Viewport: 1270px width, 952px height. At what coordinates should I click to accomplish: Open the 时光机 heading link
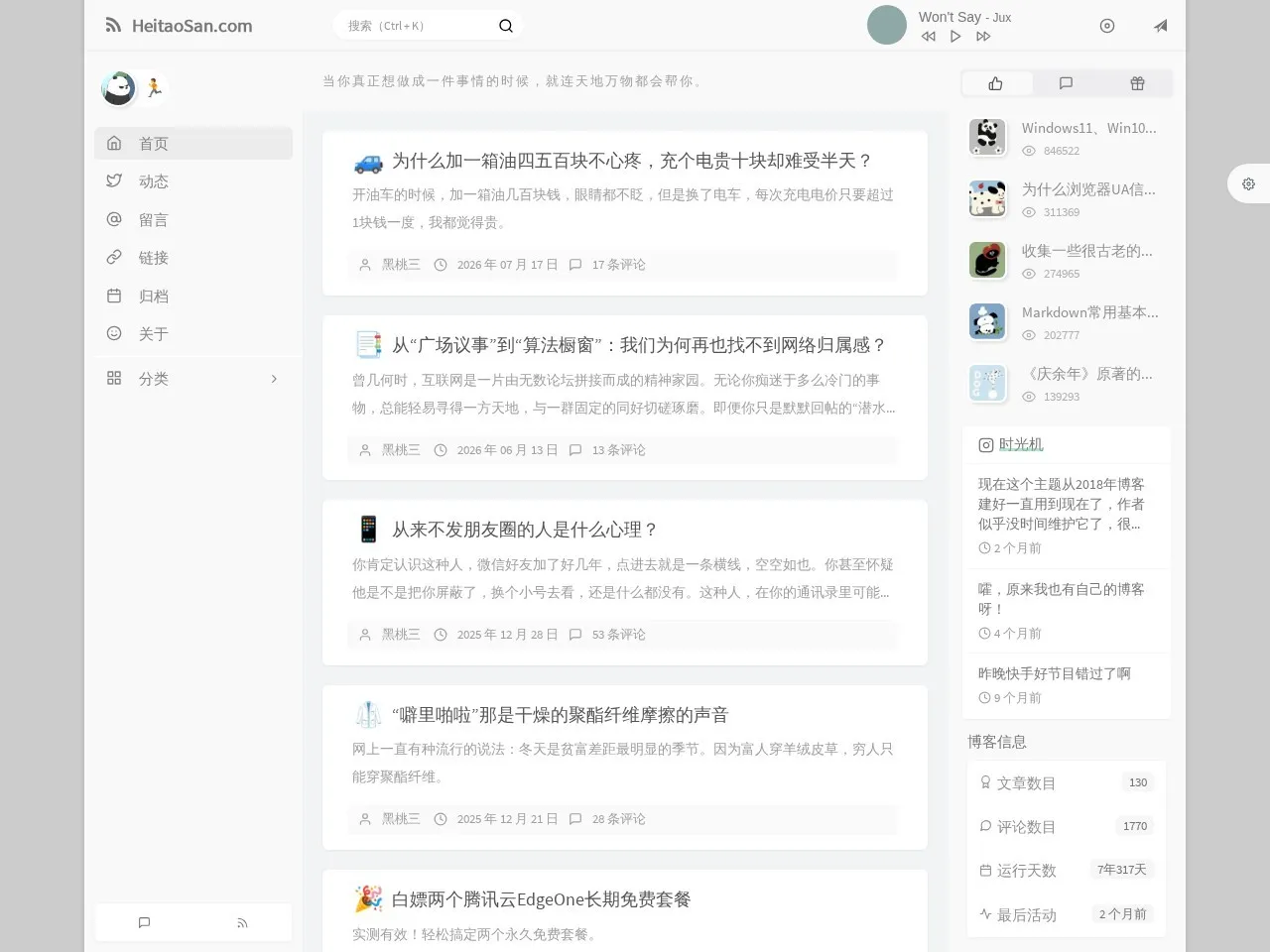1021,444
